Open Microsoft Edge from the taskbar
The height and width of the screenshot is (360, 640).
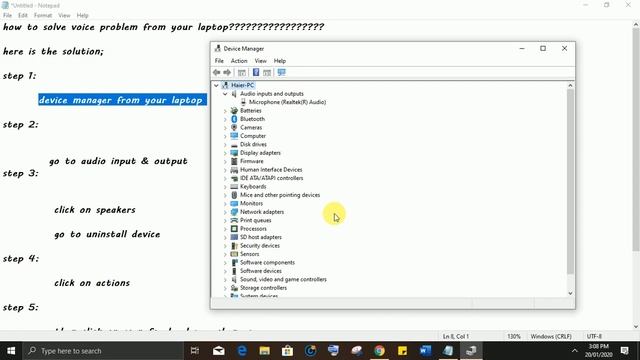[242, 351]
